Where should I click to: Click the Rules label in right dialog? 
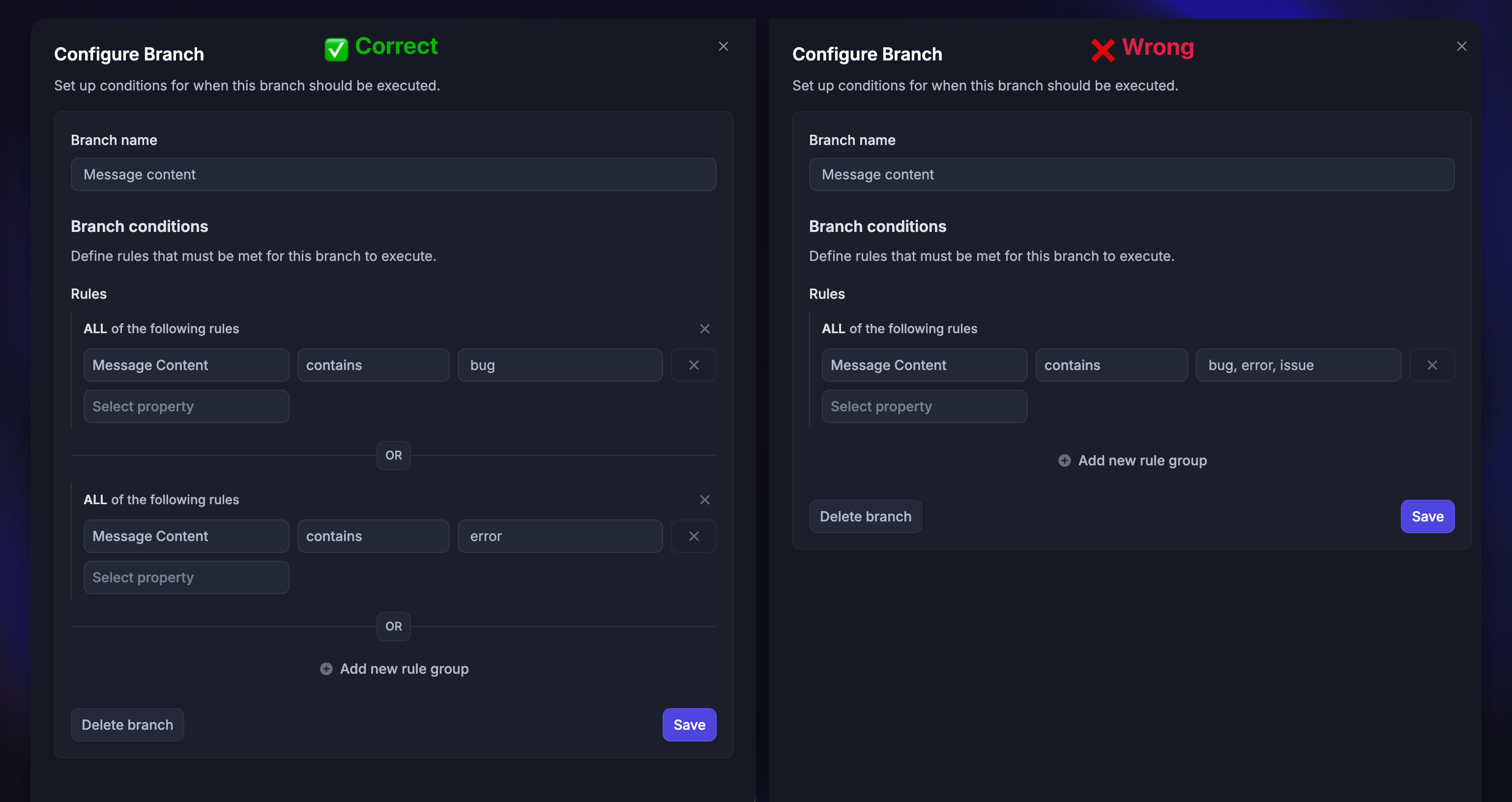[x=827, y=294]
